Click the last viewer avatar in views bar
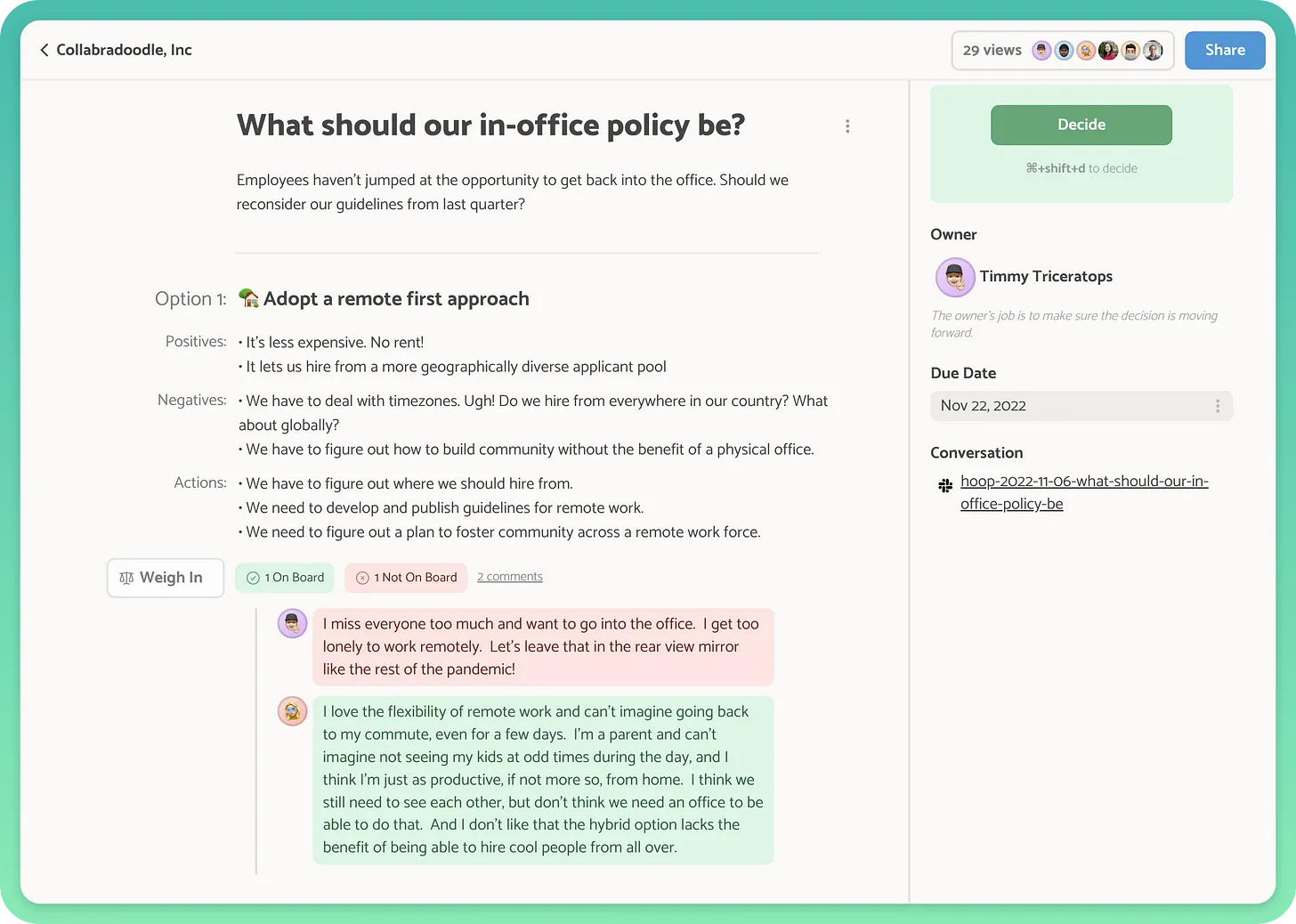Image resolution: width=1296 pixels, height=924 pixels. [x=1153, y=51]
